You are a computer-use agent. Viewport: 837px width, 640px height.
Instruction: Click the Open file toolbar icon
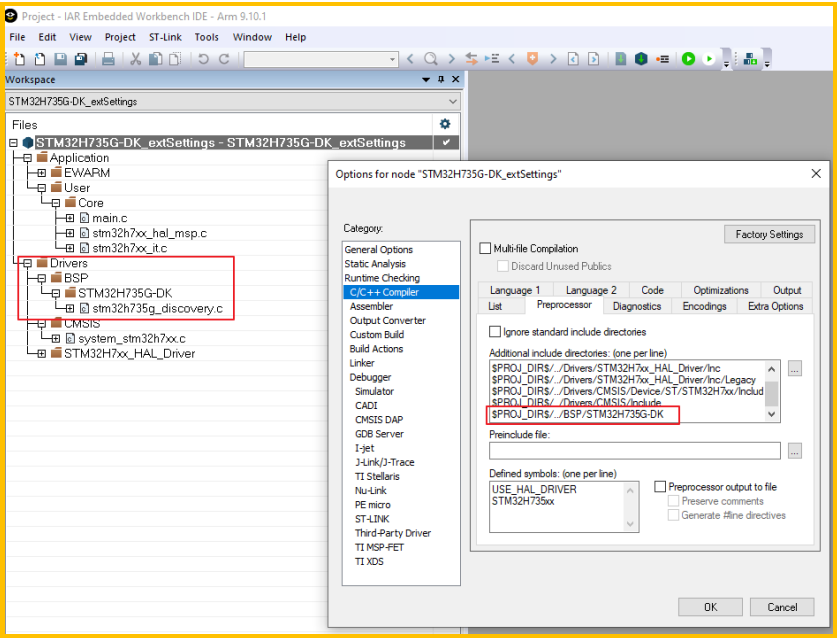coord(40,59)
